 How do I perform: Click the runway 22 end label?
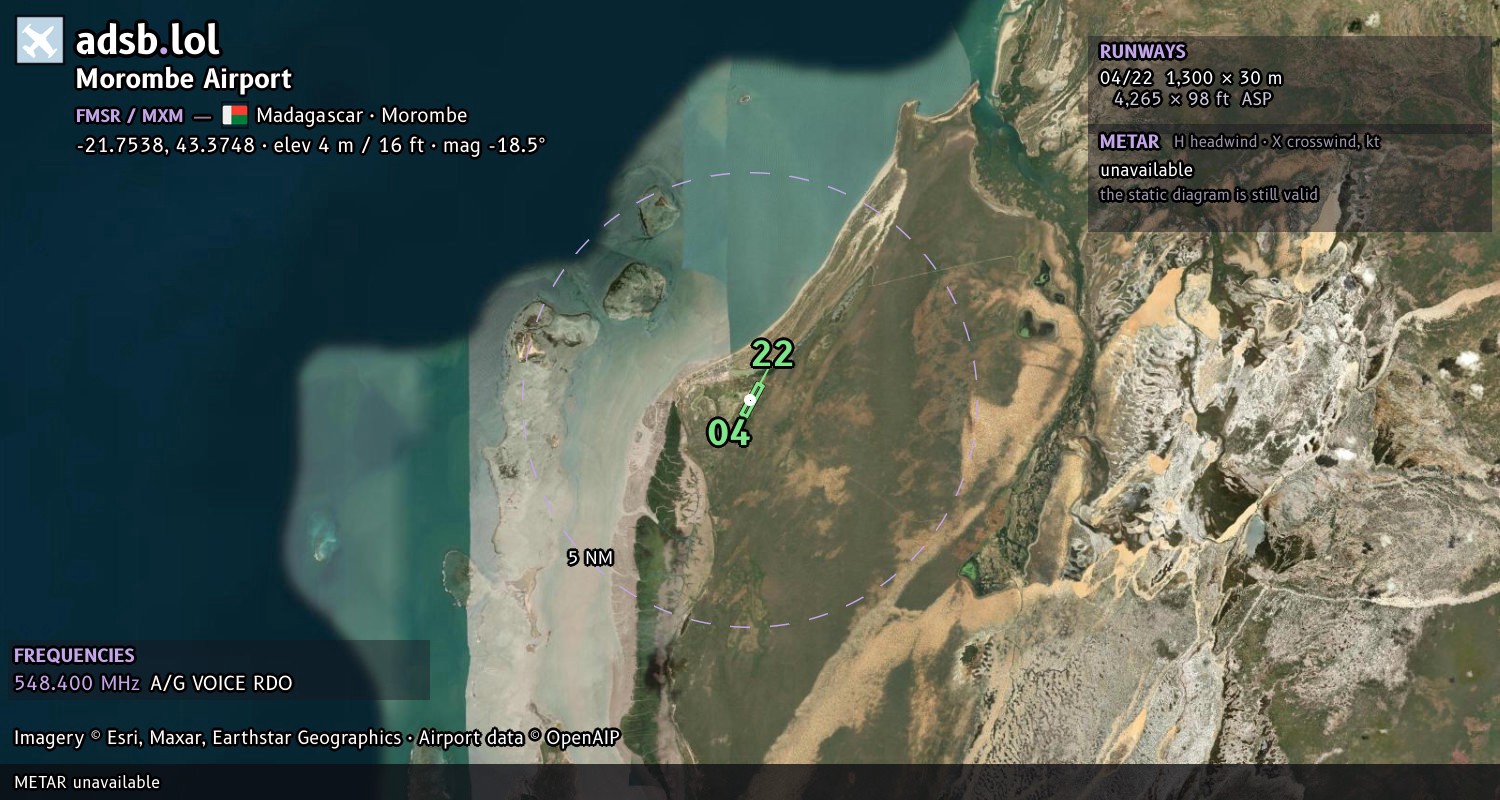772,354
